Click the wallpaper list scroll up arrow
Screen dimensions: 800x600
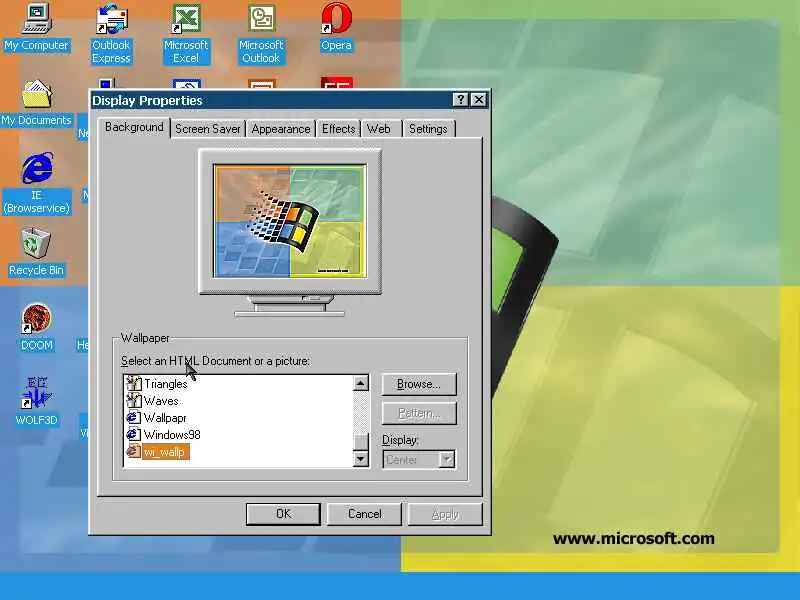click(361, 383)
